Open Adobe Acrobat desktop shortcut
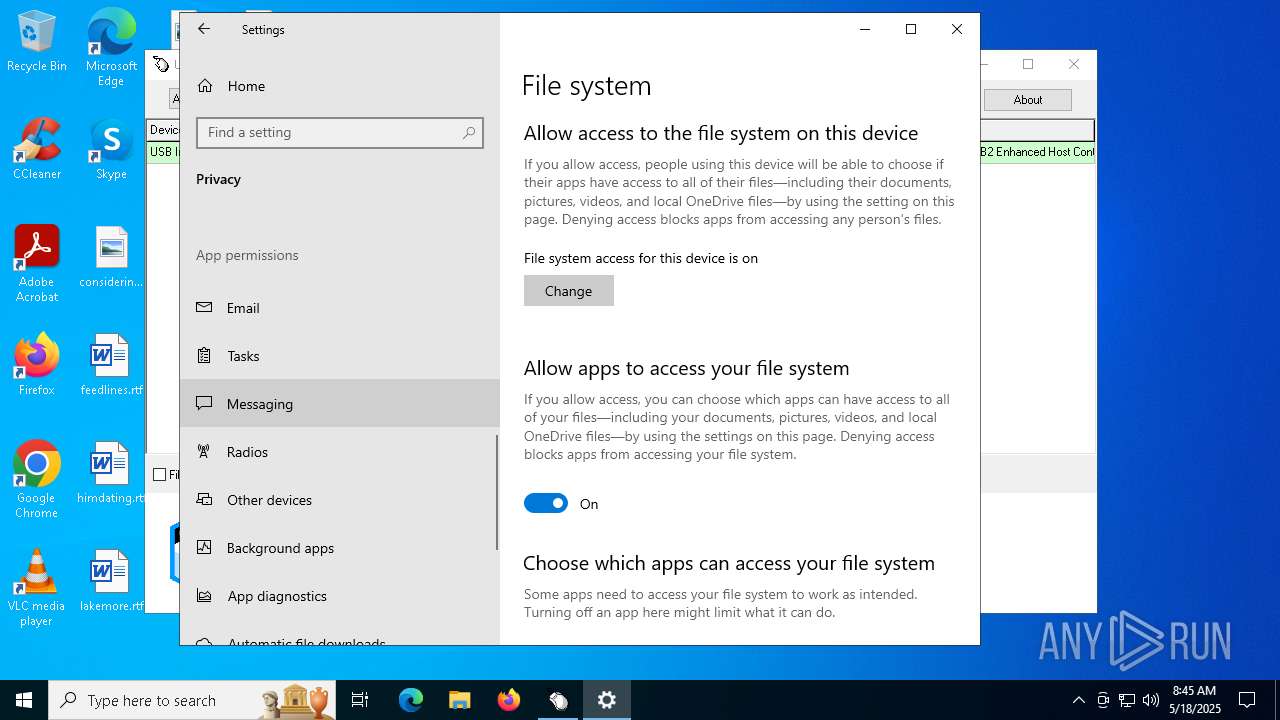Viewport: 1280px width, 720px height. tap(37, 264)
